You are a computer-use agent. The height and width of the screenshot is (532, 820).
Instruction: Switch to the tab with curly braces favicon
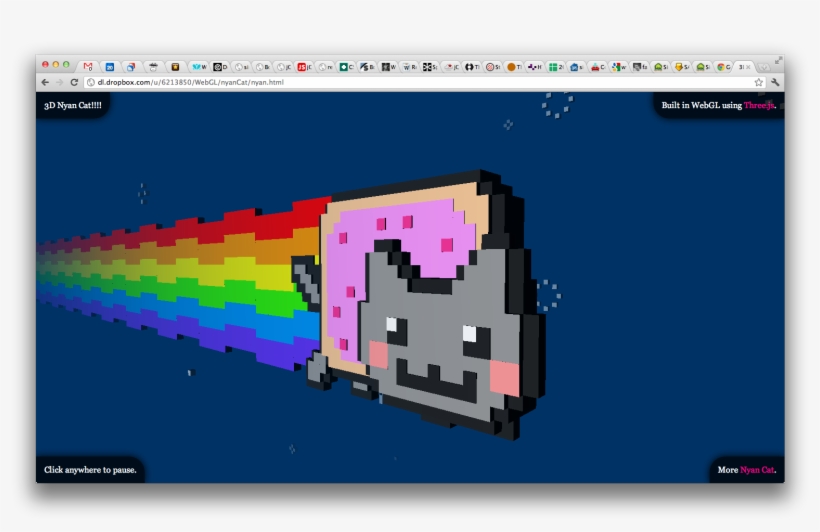coord(472,67)
